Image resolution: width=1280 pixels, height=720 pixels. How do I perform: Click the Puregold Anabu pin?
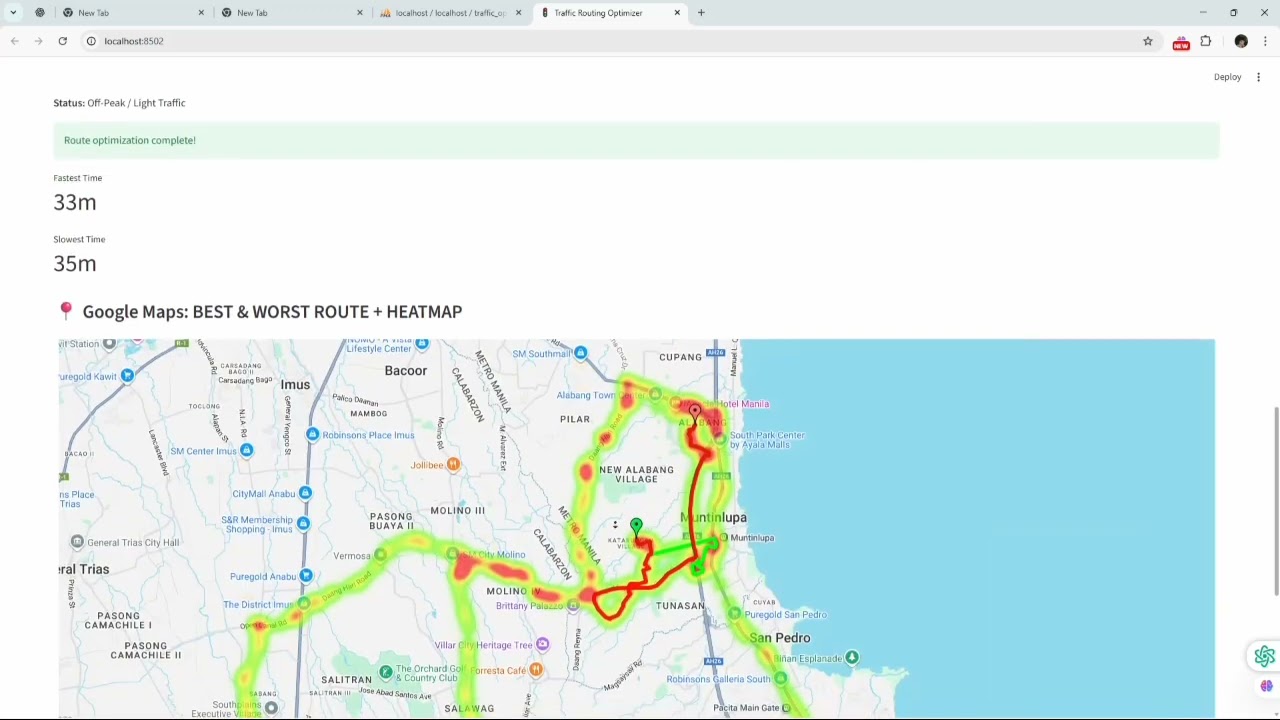tap(306, 576)
